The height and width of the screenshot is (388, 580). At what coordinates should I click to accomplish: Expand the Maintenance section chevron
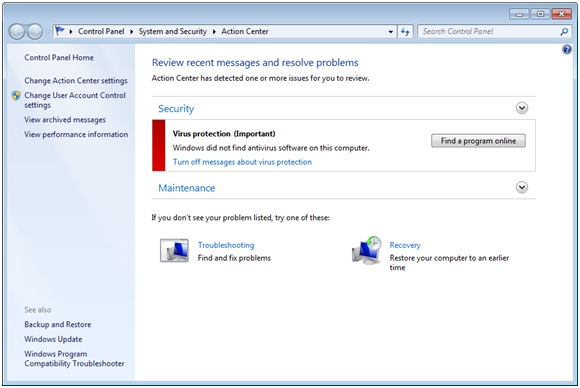coord(522,188)
